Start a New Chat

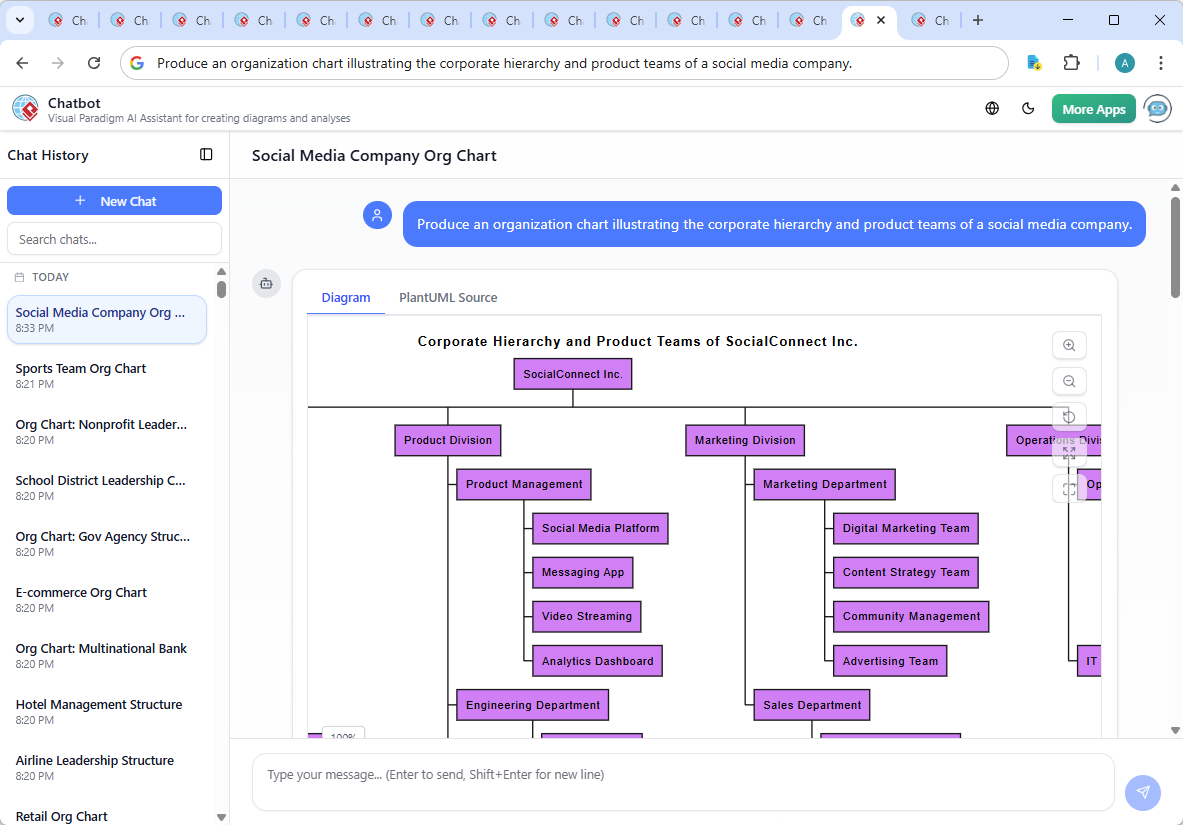coord(114,200)
